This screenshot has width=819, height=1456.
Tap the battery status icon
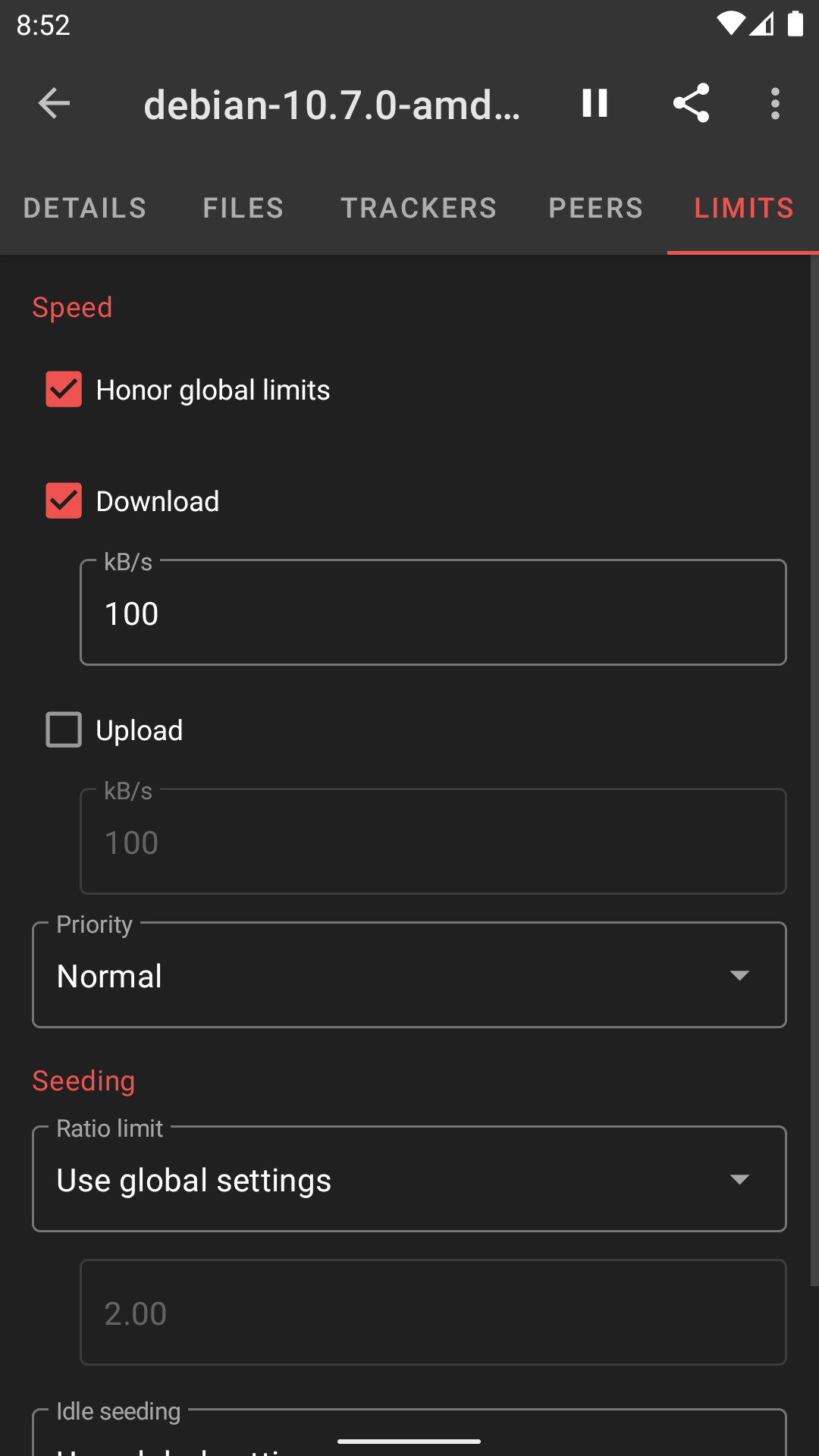click(x=795, y=24)
